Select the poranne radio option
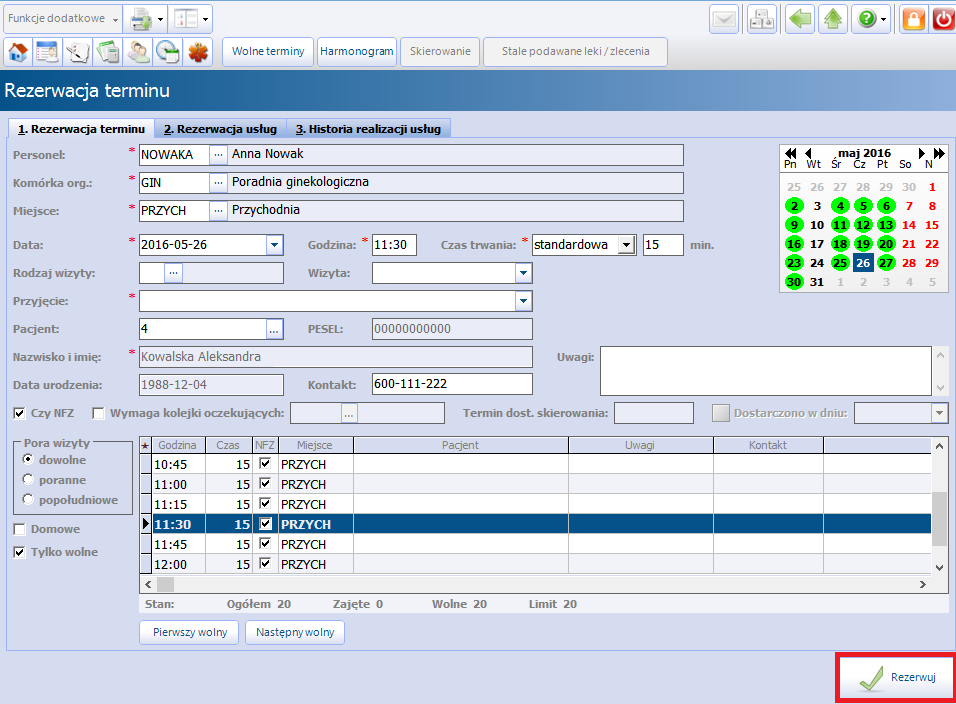The width and height of the screenshot is (956, 704). (27, 479)
